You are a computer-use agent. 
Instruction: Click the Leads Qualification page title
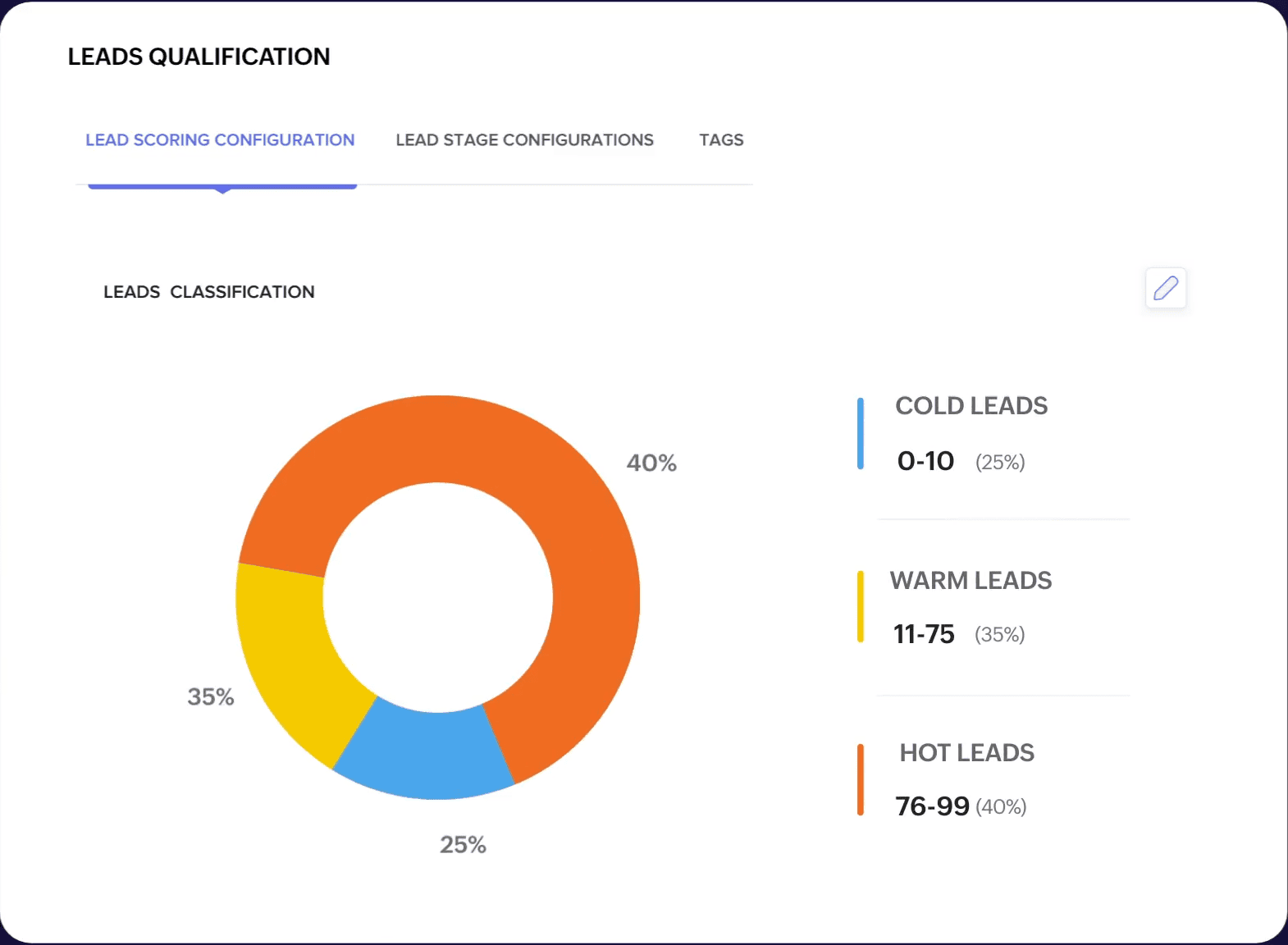pyautogui.click(x=199, y=57)
